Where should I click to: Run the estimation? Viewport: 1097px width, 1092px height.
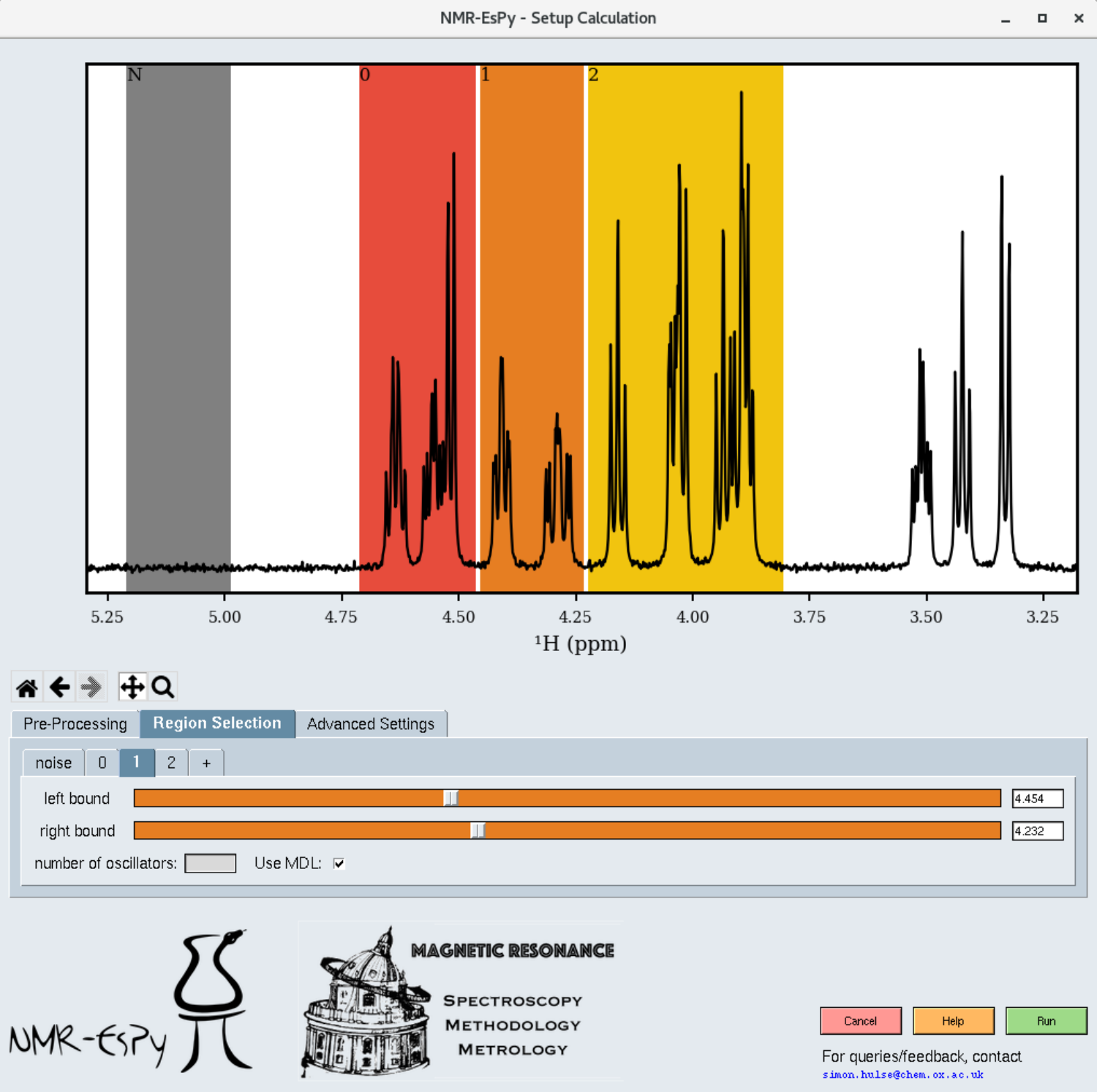point(1046,1021)
